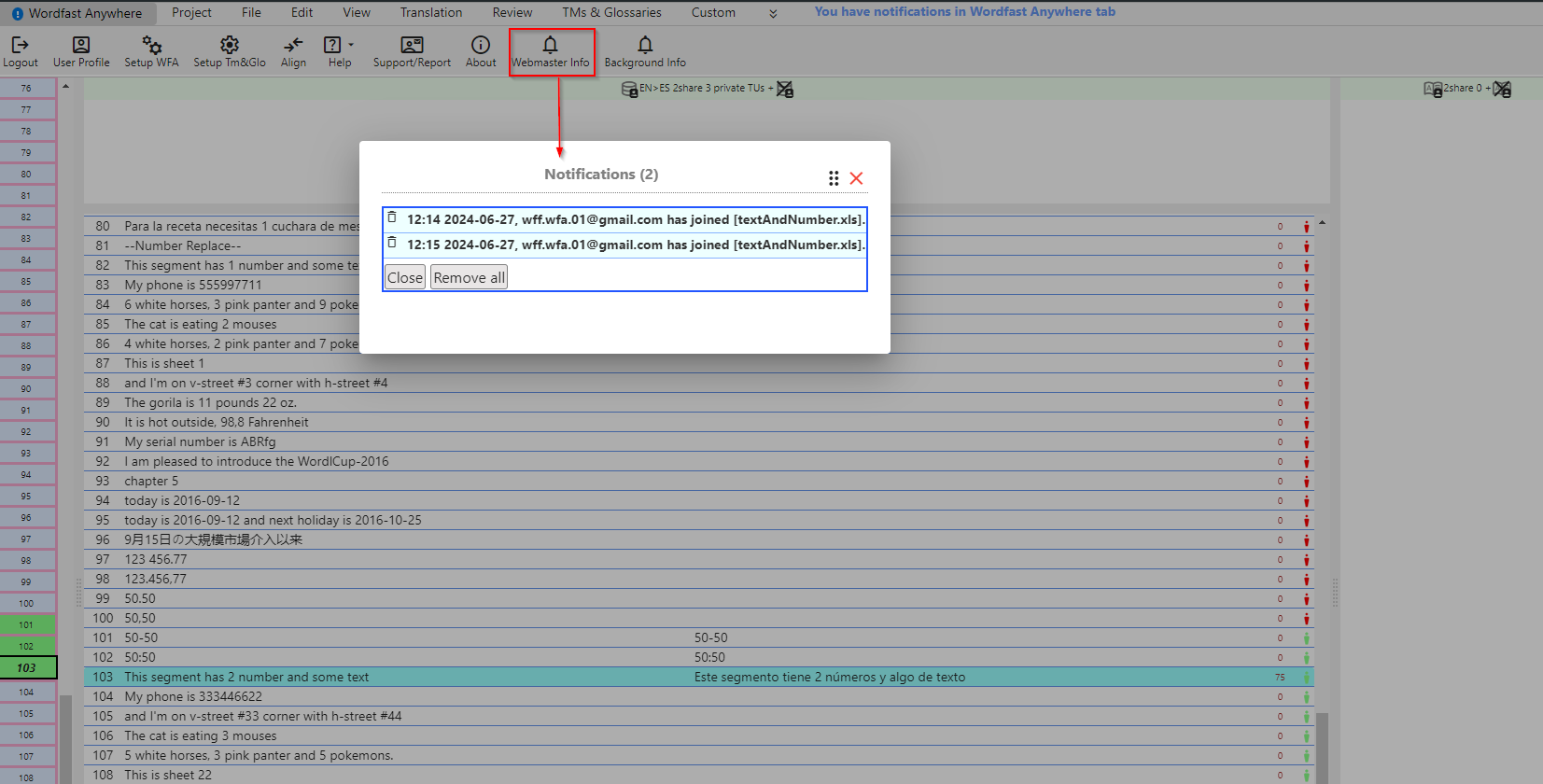Click the green status icon on row 101
The image size is (1543, 784).
click(x=1306, y=637)
